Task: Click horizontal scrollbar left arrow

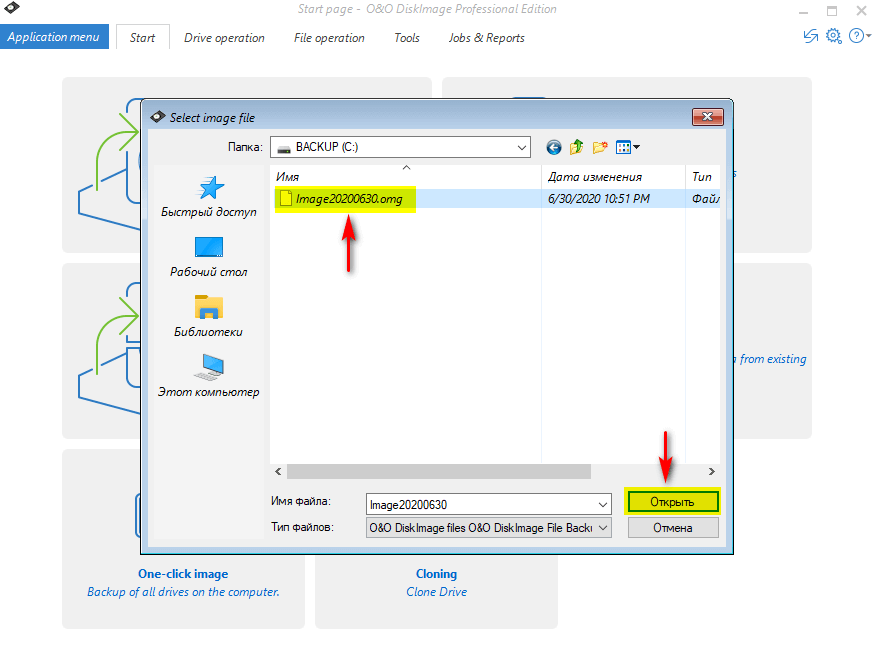Action: click(x=278, y=472)
